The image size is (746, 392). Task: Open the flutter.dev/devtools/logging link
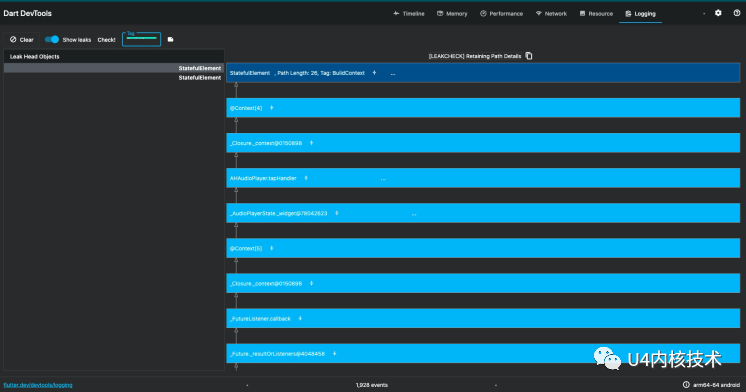click(x=38, y=385)
